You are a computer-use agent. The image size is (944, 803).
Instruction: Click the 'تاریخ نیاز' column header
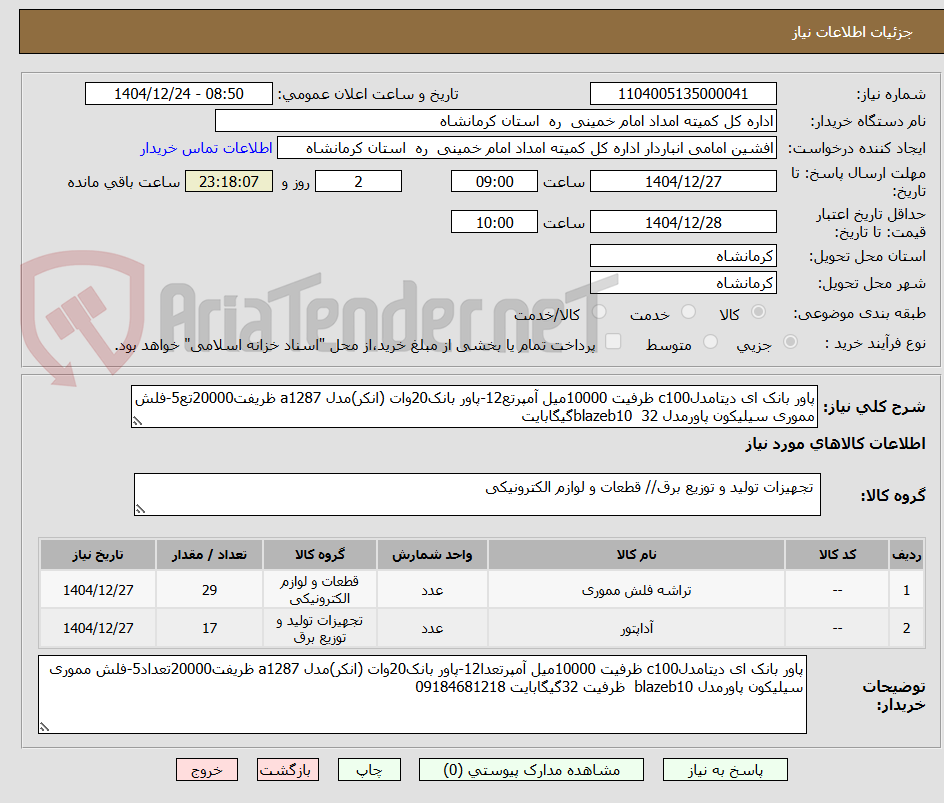[x=98, y=554]
